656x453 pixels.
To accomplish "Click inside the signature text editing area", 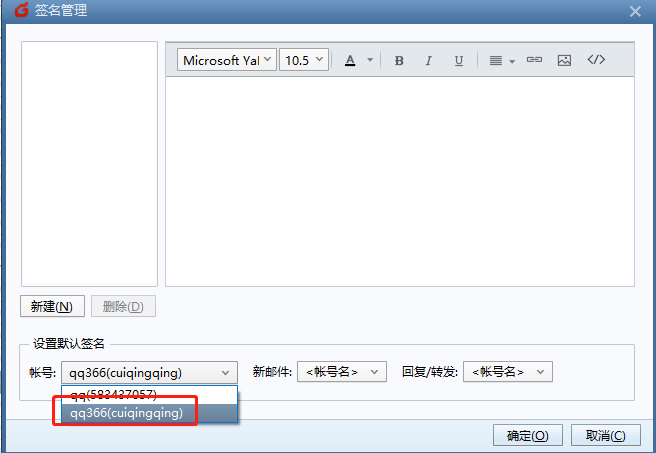I will (x=400, y=180).
